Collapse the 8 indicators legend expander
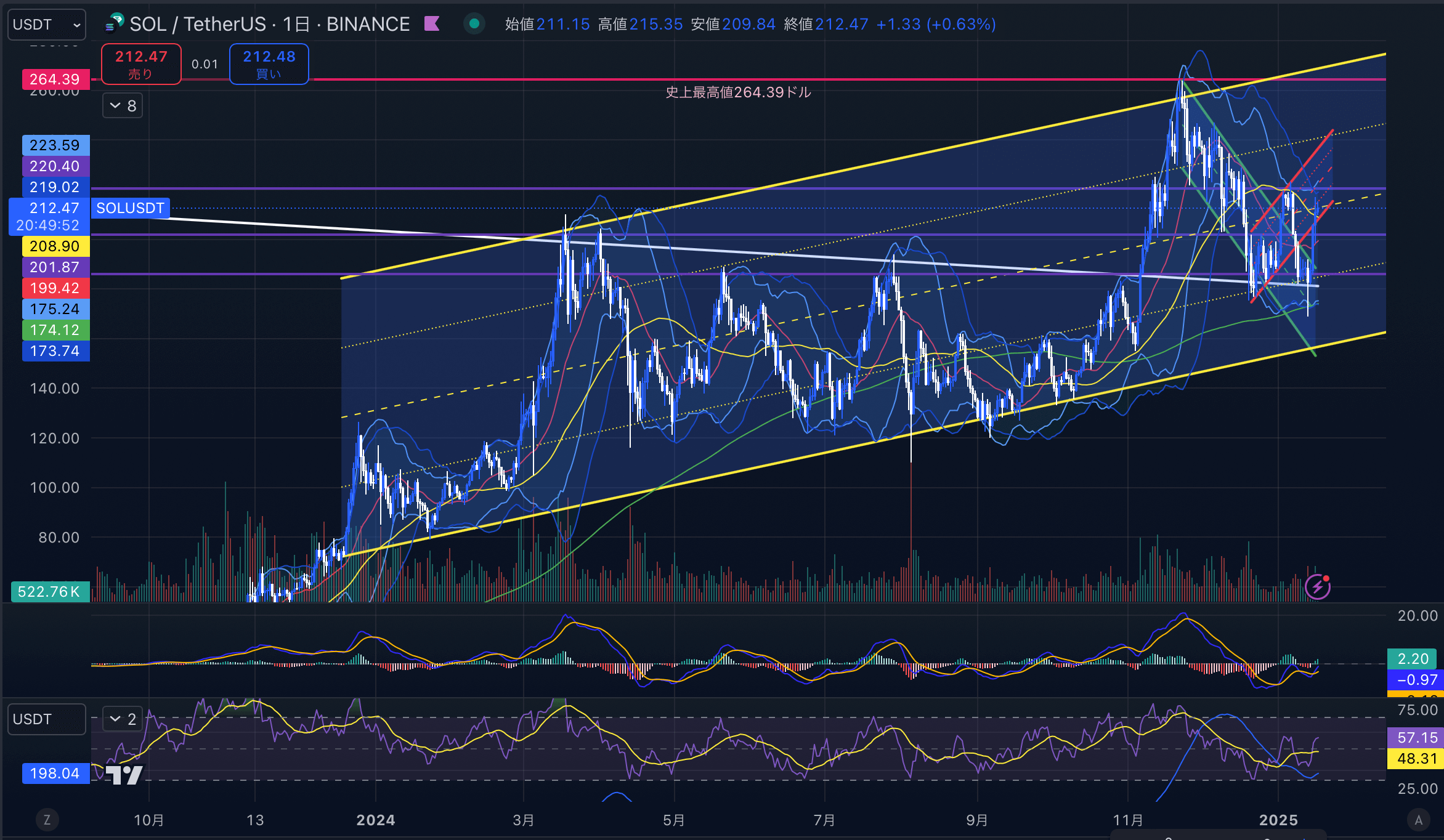Viewport: 1444px width, 840px height. tap(123, 106)
